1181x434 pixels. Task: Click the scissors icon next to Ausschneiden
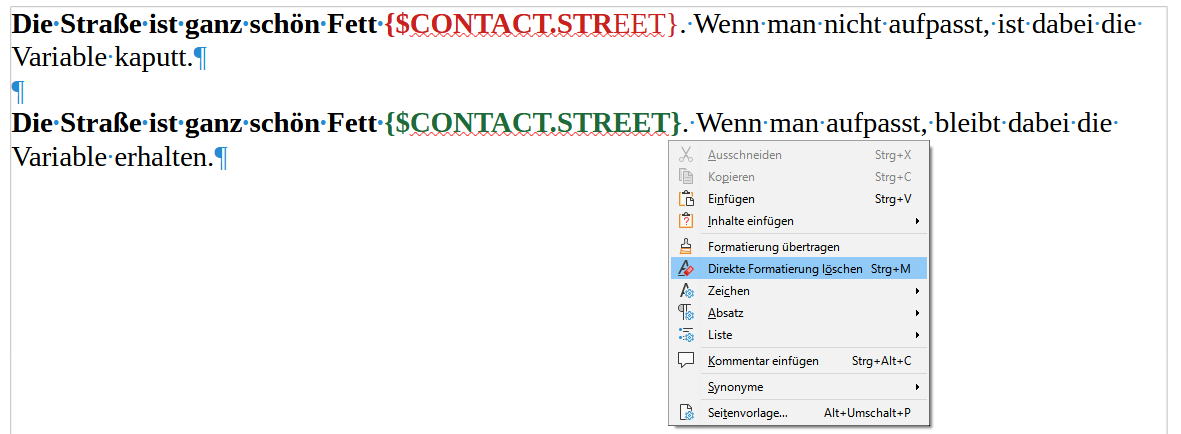(x=686, y=155)
